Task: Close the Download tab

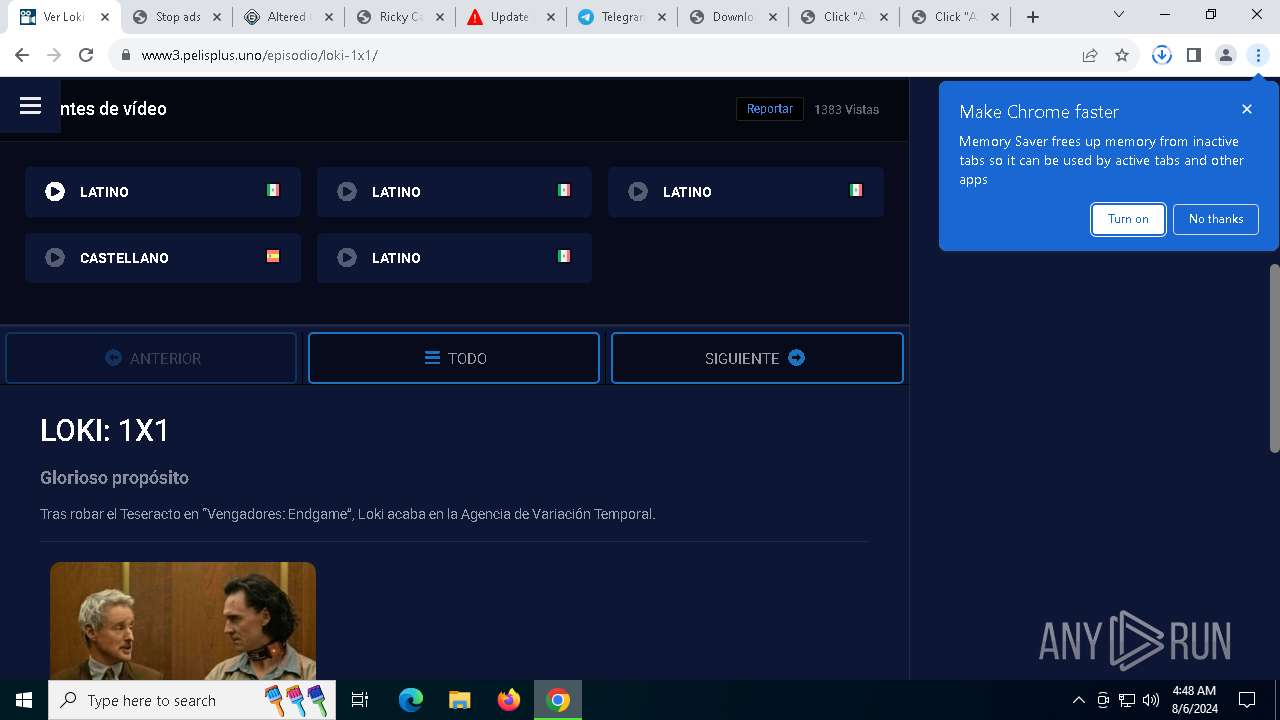Action: point(773,17)
